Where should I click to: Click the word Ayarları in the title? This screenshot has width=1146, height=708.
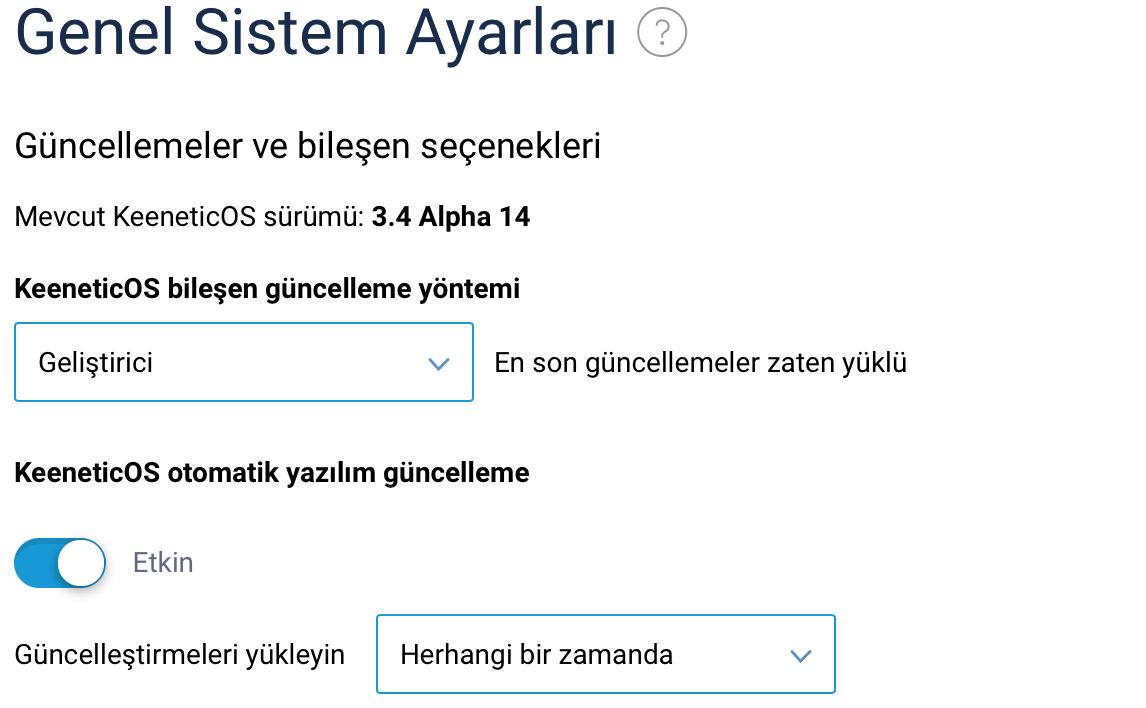[x=511, y=35]
